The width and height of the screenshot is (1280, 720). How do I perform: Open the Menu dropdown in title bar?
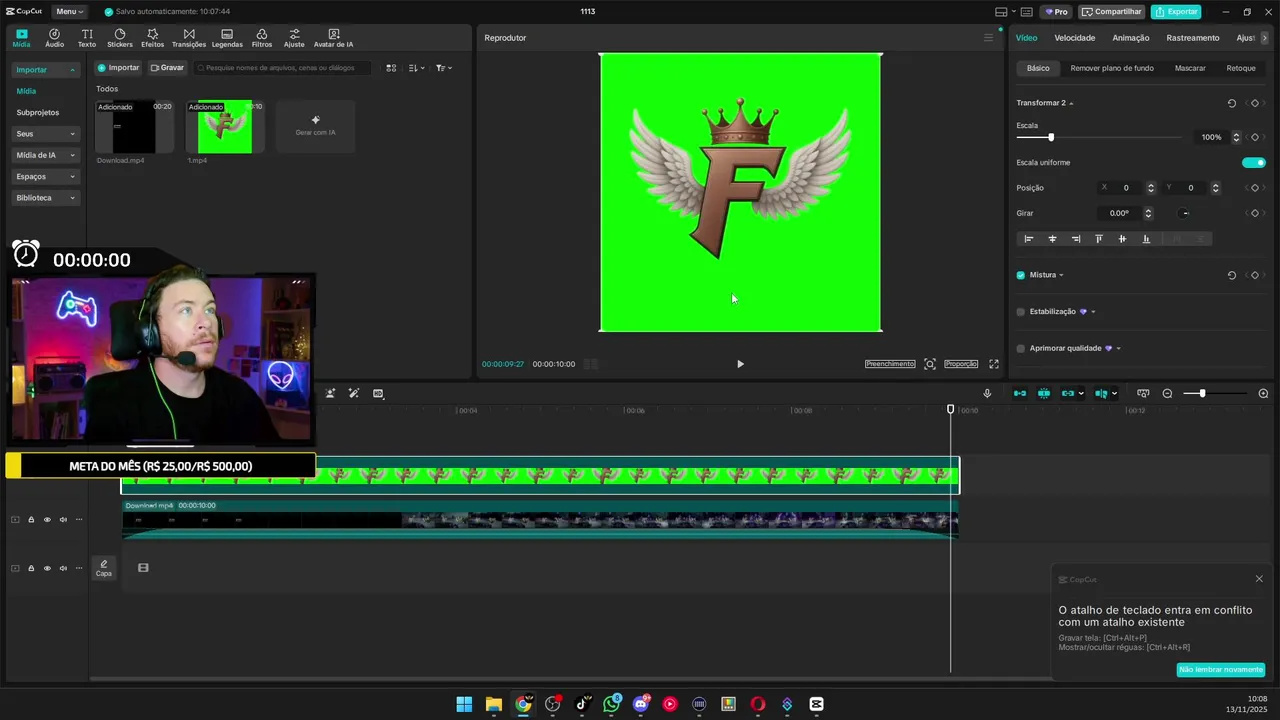tap(69, 12)
